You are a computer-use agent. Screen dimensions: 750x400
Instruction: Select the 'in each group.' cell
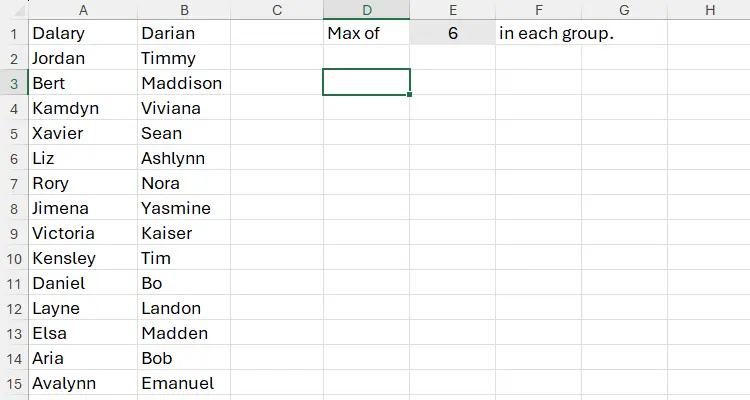[538, 33]
